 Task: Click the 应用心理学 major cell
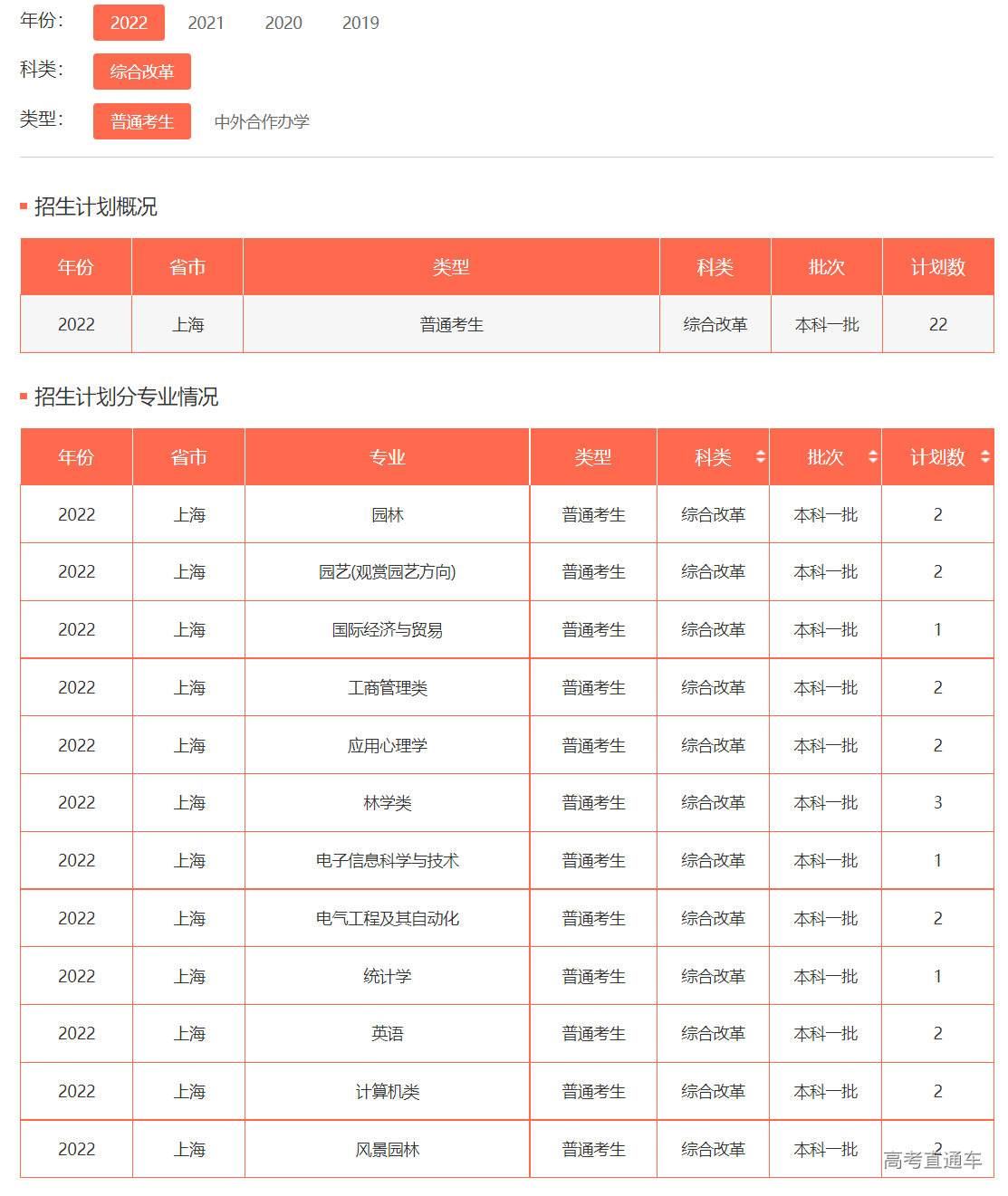pyautogui.click(x=388, y=744)
